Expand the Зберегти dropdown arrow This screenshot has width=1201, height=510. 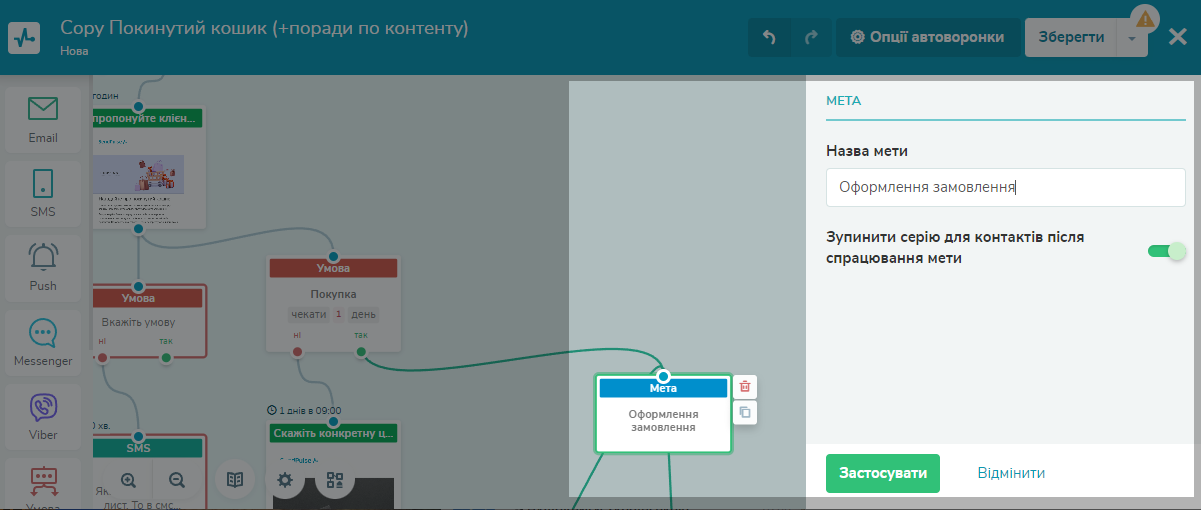click(x=1132, y=37)
